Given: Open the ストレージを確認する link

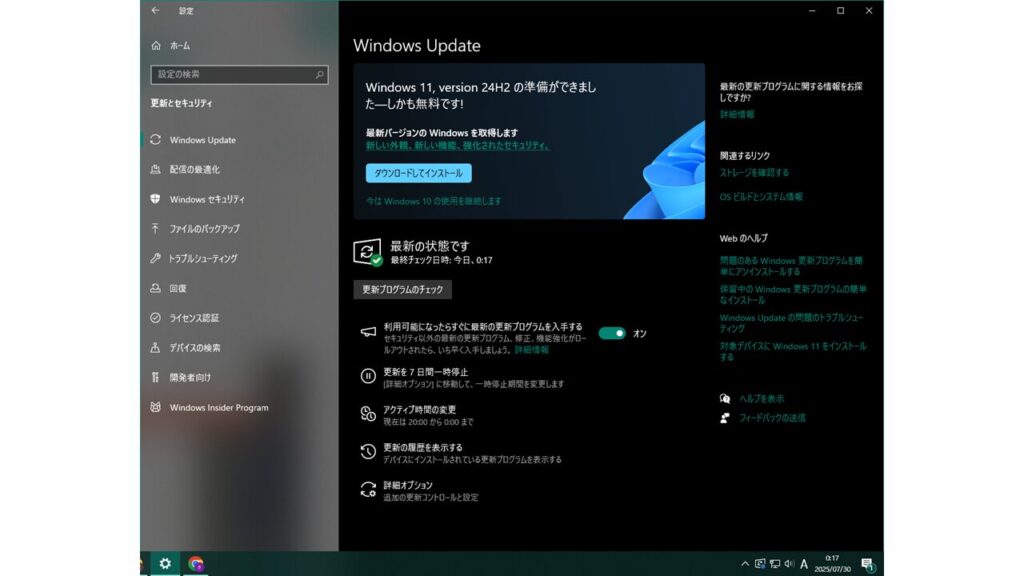Looking at the screenshot, I should point(754,172).
